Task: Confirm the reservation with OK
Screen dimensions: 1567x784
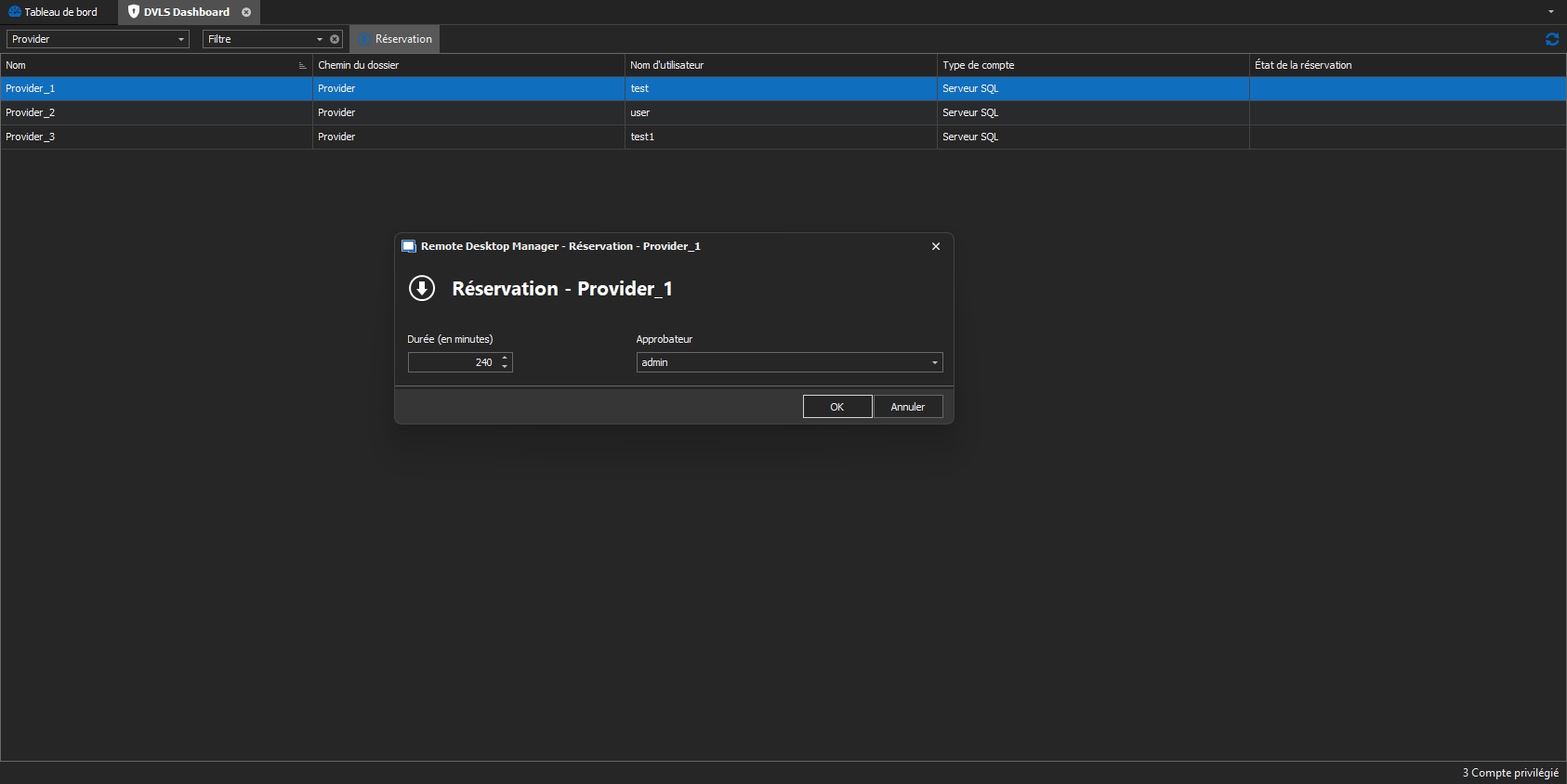Action: [836, 407]
